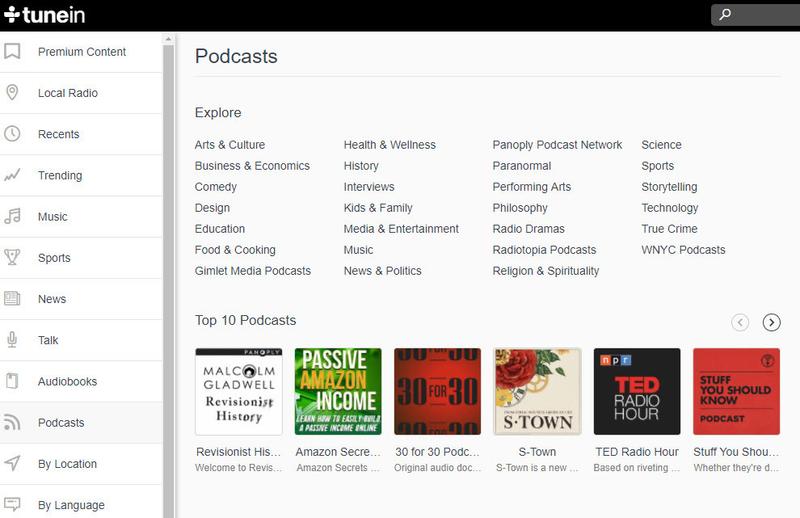This screenshot has width=800, height=518.
Task: Open sidebar Sports label
Action: coord(54,258)
